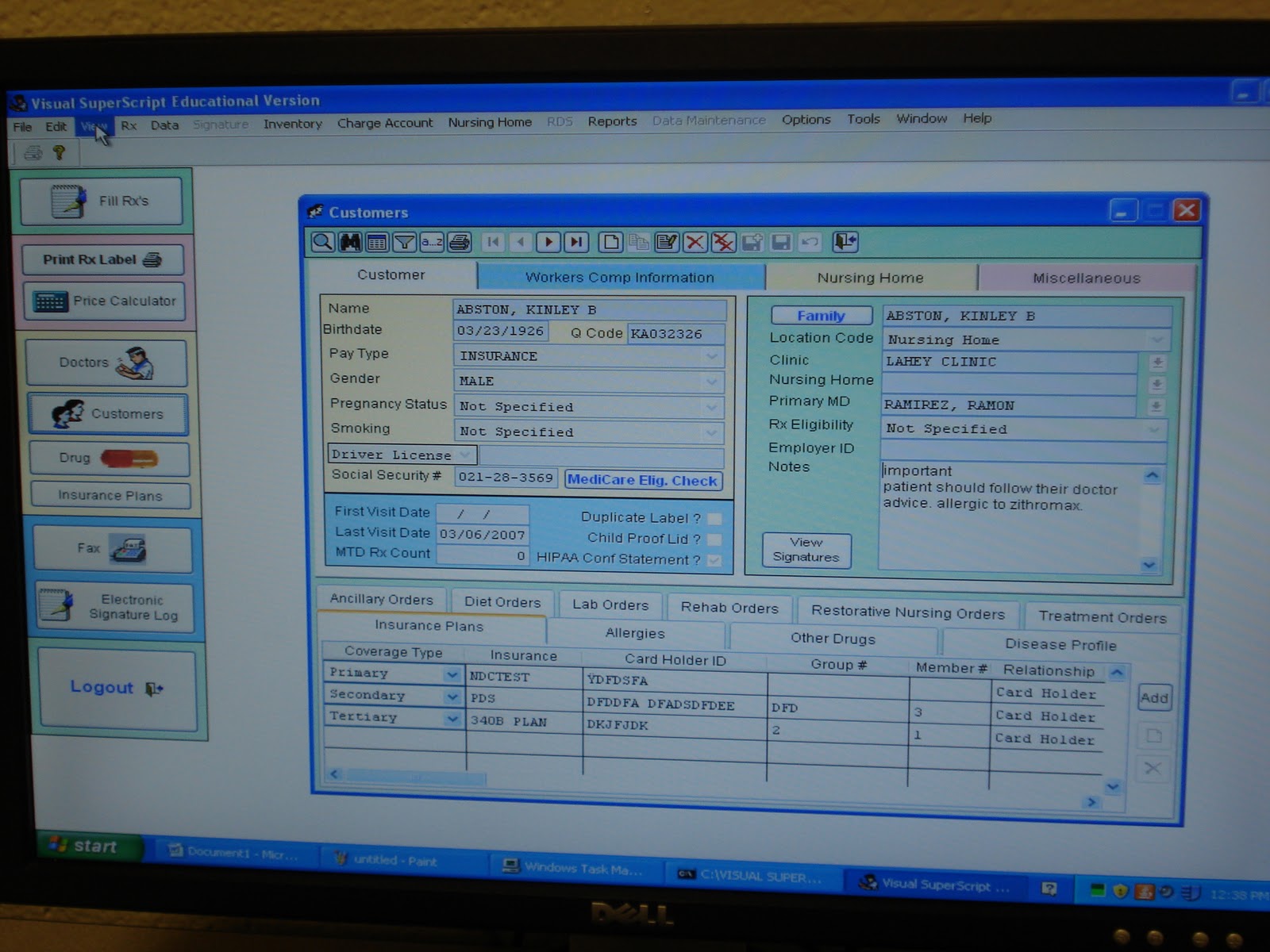The height and width of the screenshot is (952, 1270).
Task: Click the Birthdate field
Action: [x=500, y=331]
